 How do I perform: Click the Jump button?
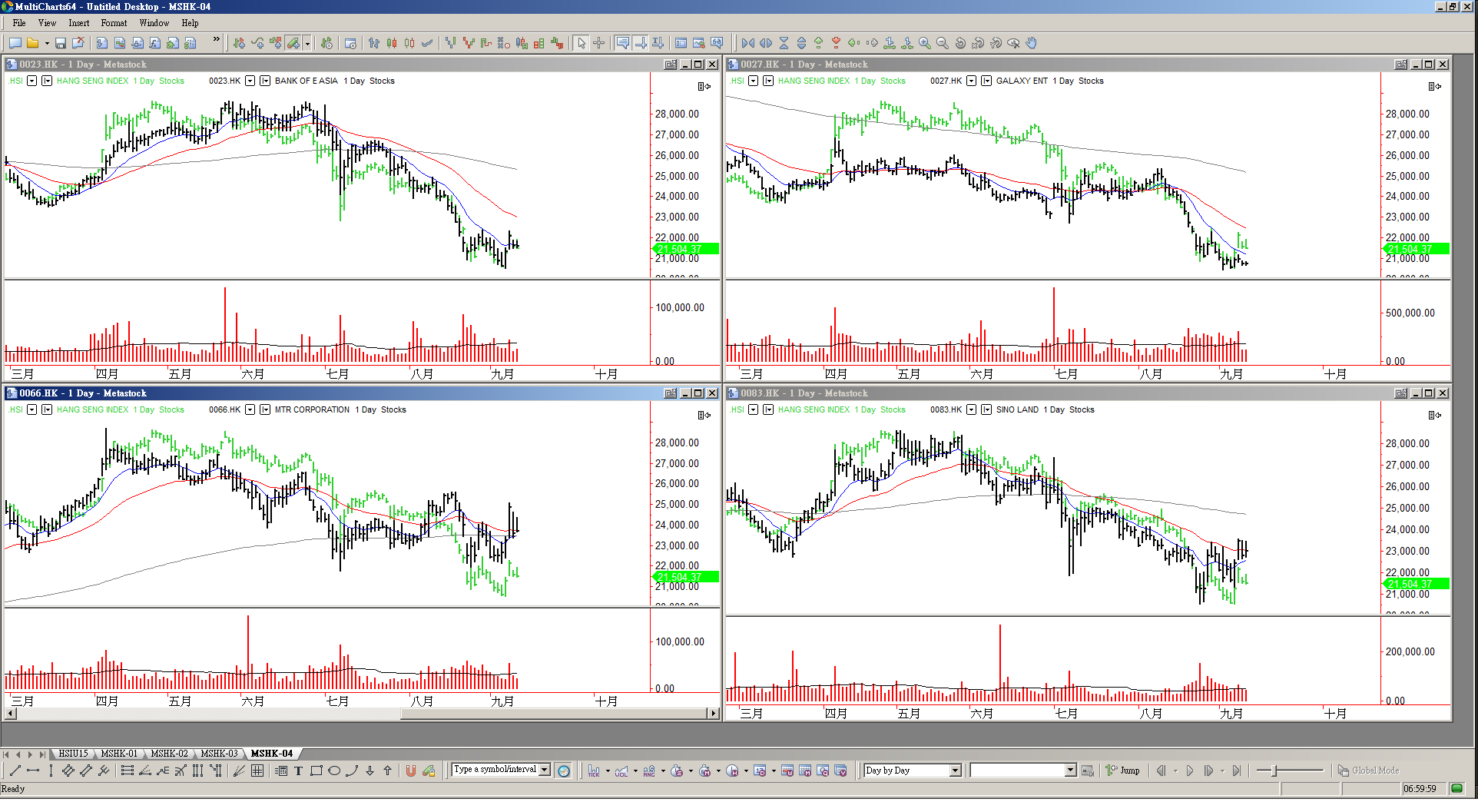(x=1123, y=771)
